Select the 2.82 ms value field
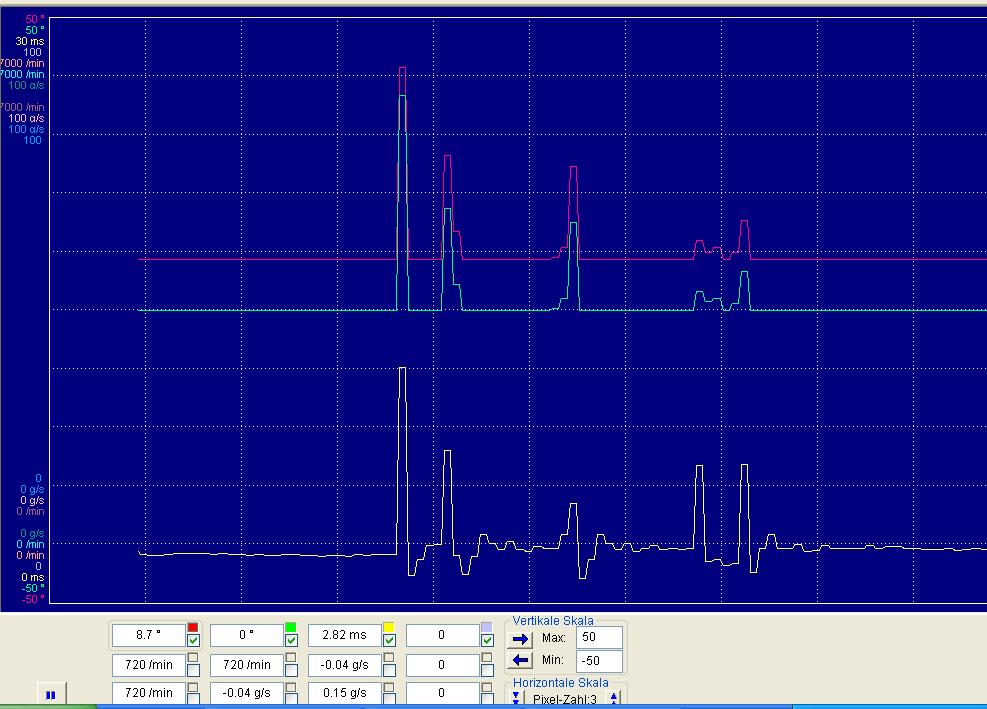987x709 pixels. pyautogui.click(x=345, y=635)
